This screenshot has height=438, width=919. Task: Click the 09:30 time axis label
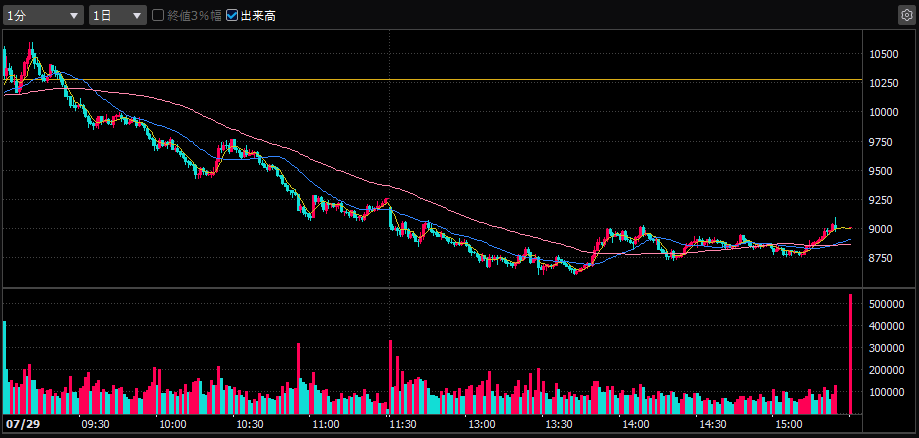(x=95, y=424)
